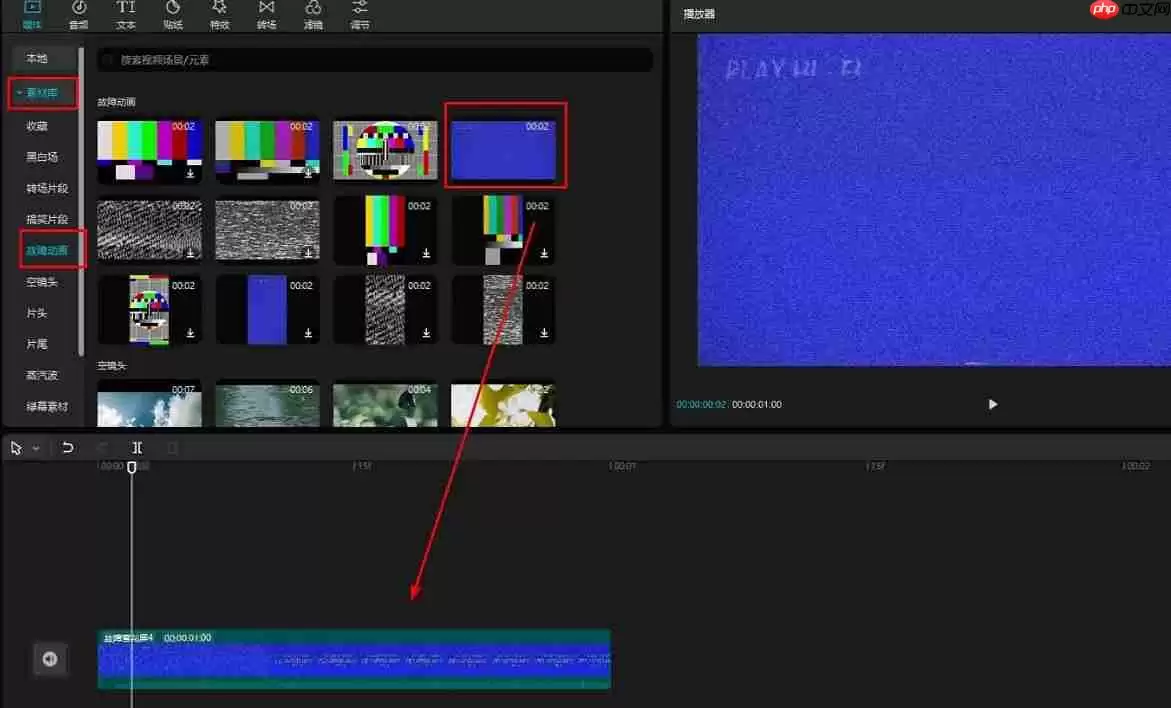Screen dimensions: 1171x708
Task: Select the TI text tool icon
Action: coord(125,15)
